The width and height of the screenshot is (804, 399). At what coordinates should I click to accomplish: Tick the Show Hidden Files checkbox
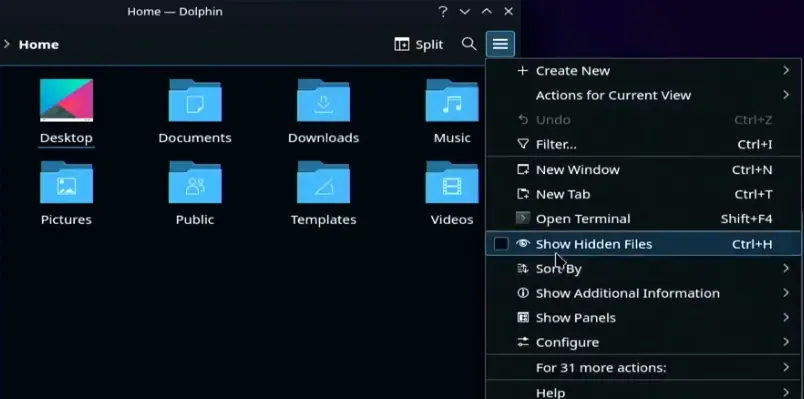501,244
